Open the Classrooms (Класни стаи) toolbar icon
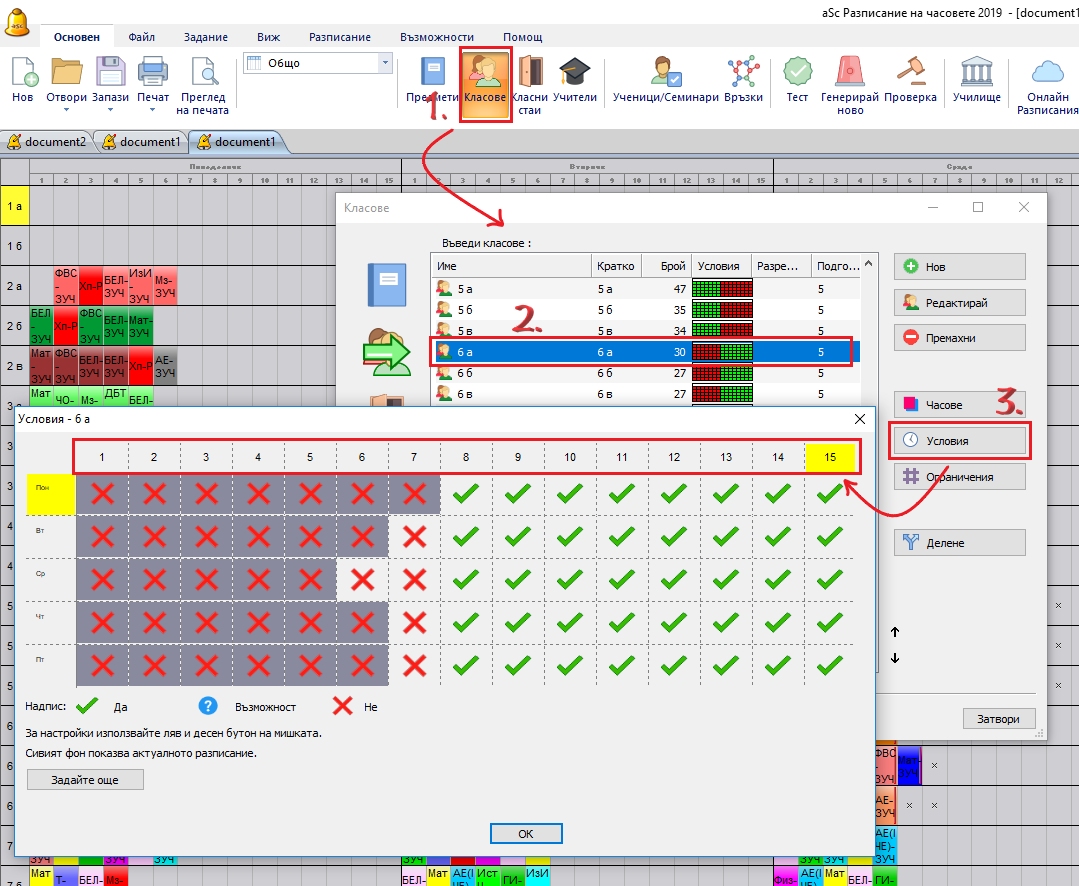This screenshot has height=886, width=1079. click(x=530, y=83)
